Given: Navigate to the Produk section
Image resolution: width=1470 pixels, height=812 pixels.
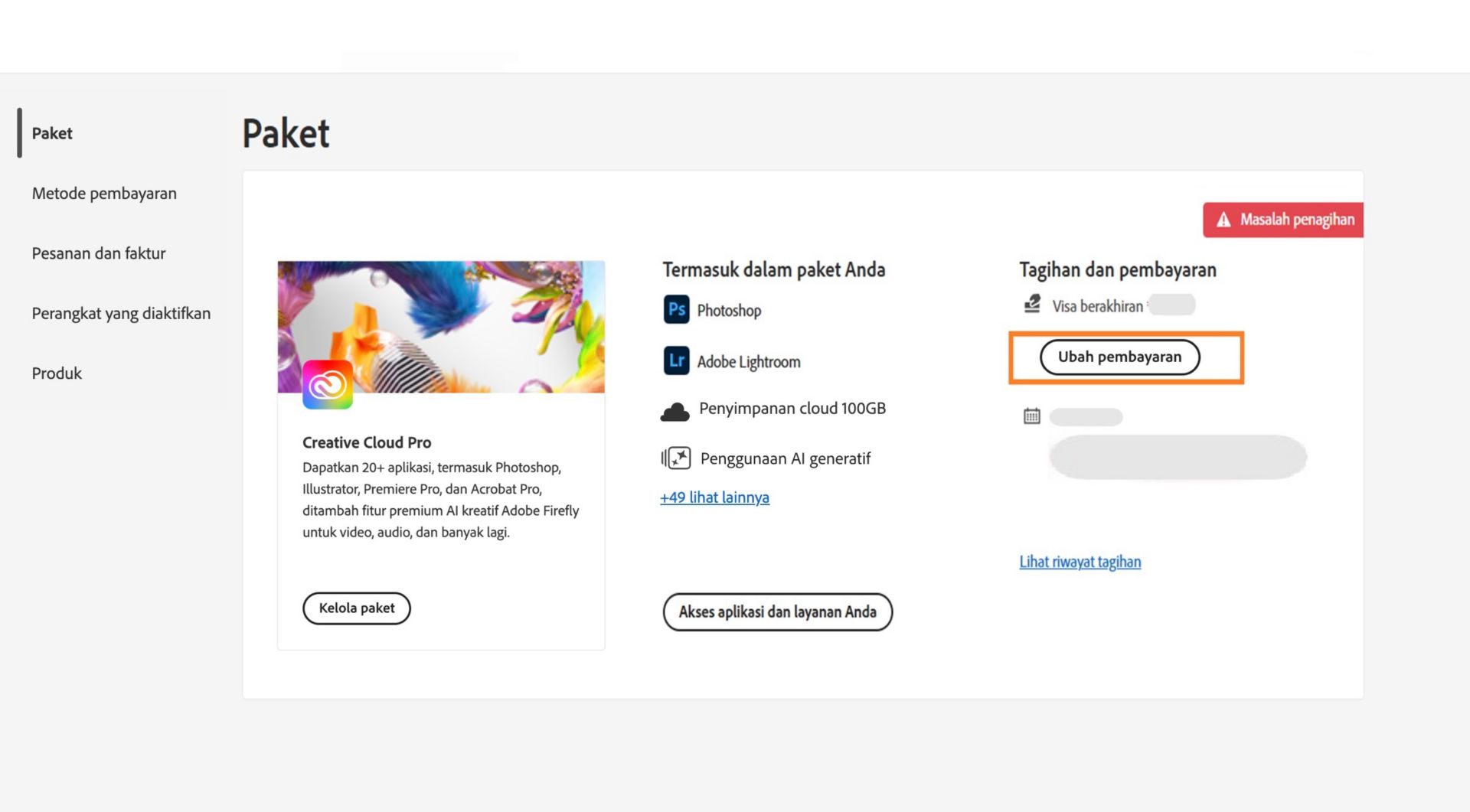Looking at the screenshot, I should point(57,373).
